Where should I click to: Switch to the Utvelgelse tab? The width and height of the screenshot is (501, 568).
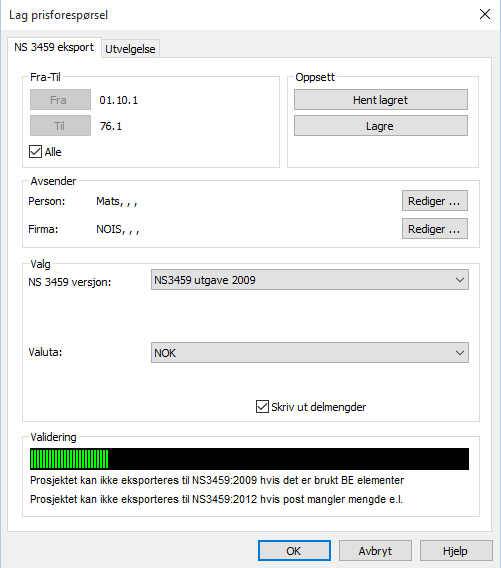(x=130, y=49)
